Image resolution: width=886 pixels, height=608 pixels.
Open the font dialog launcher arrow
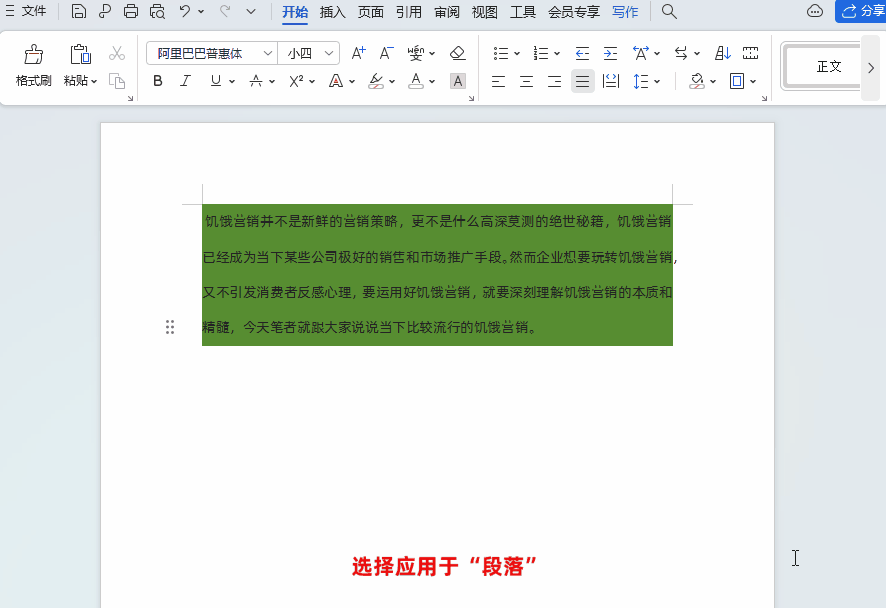471,98
